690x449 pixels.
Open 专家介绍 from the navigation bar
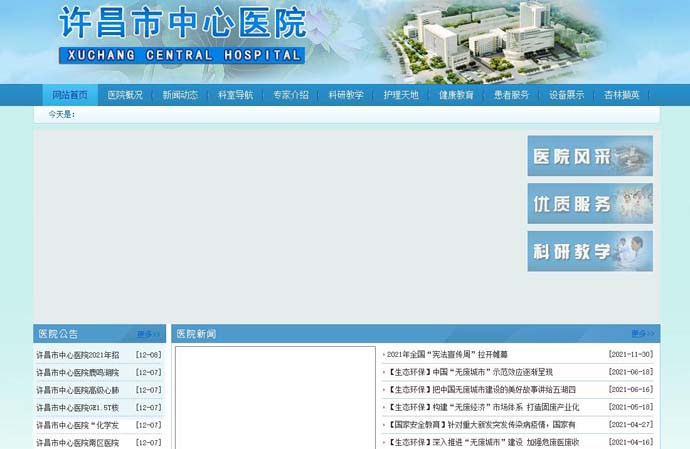coord(291,95)
